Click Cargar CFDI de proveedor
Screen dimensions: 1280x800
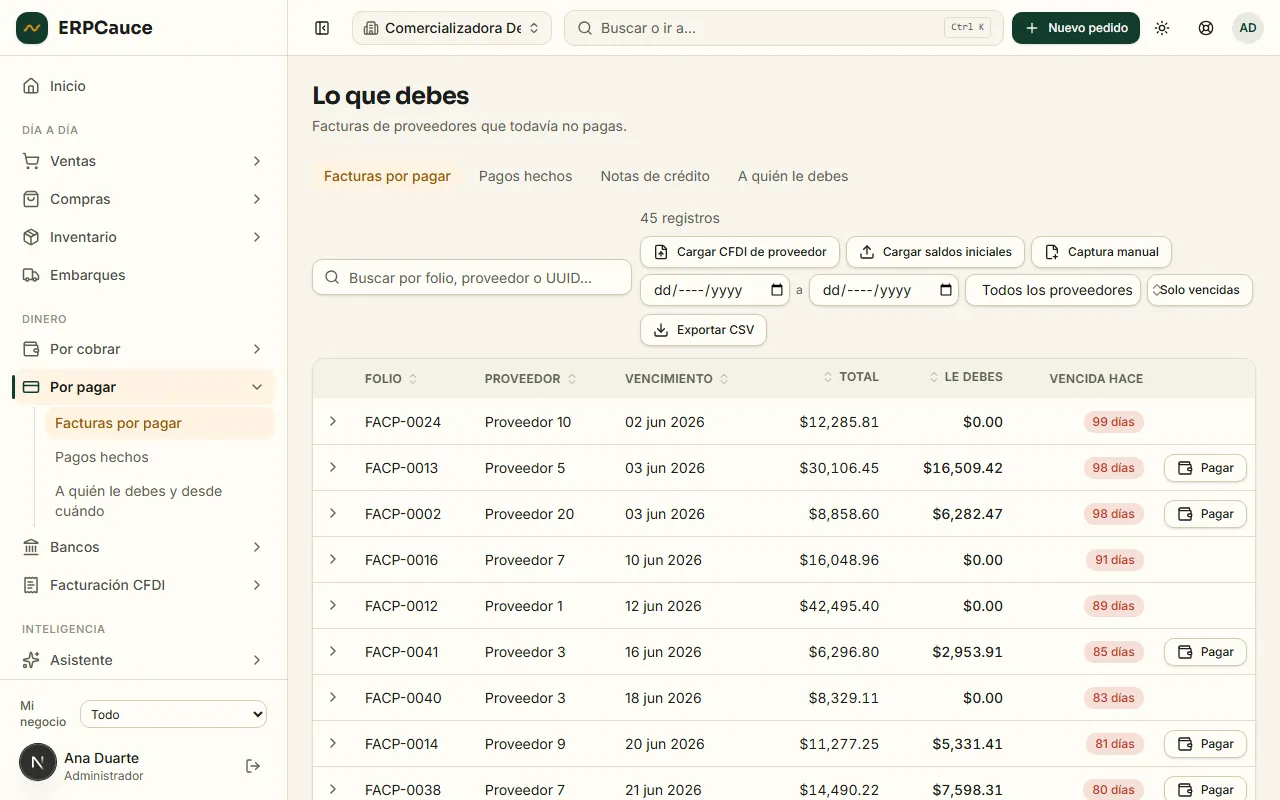(740, 252)
